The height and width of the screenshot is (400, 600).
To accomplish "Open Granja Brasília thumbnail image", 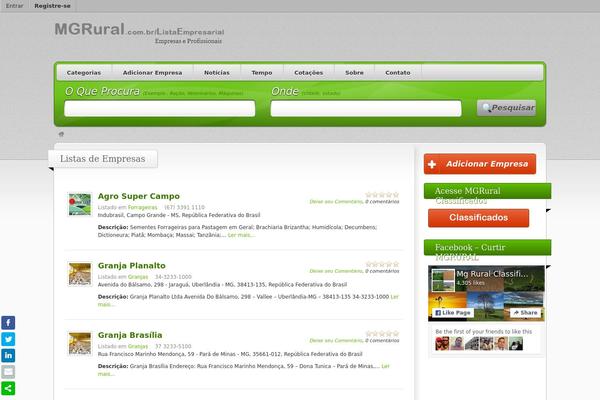I will point(80,343).
